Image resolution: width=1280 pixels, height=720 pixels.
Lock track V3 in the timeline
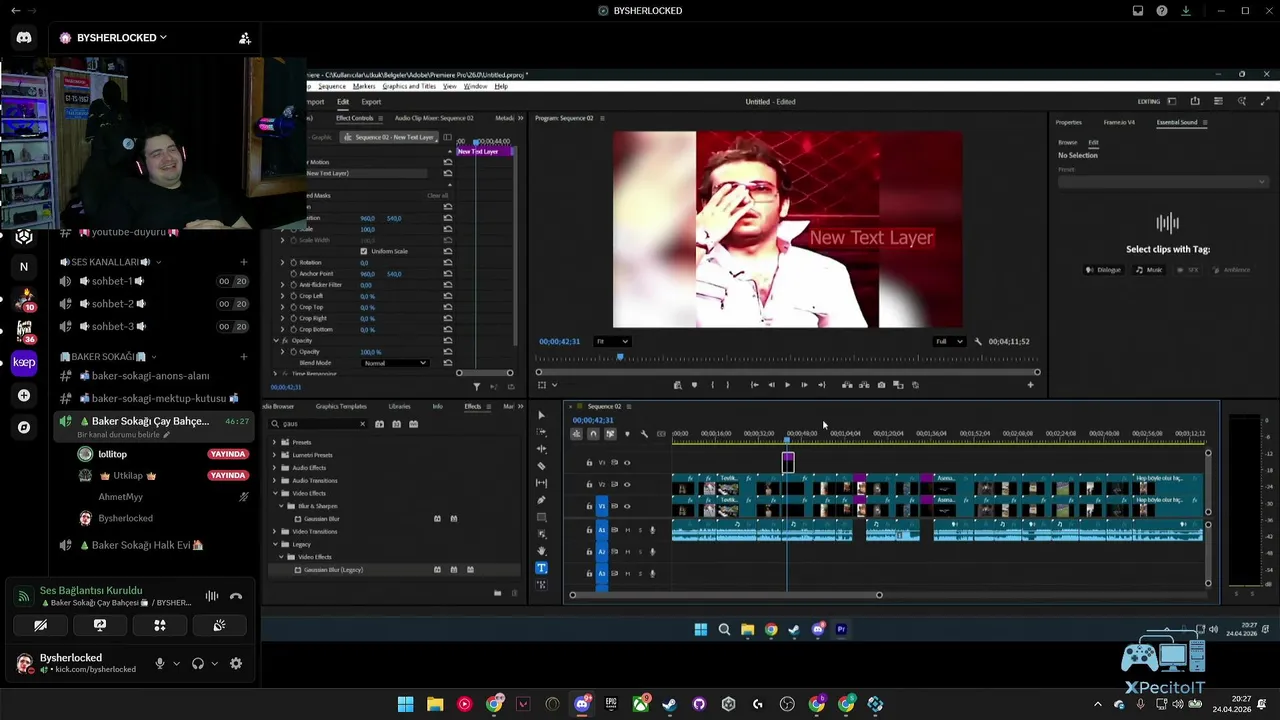click(589, 462)
